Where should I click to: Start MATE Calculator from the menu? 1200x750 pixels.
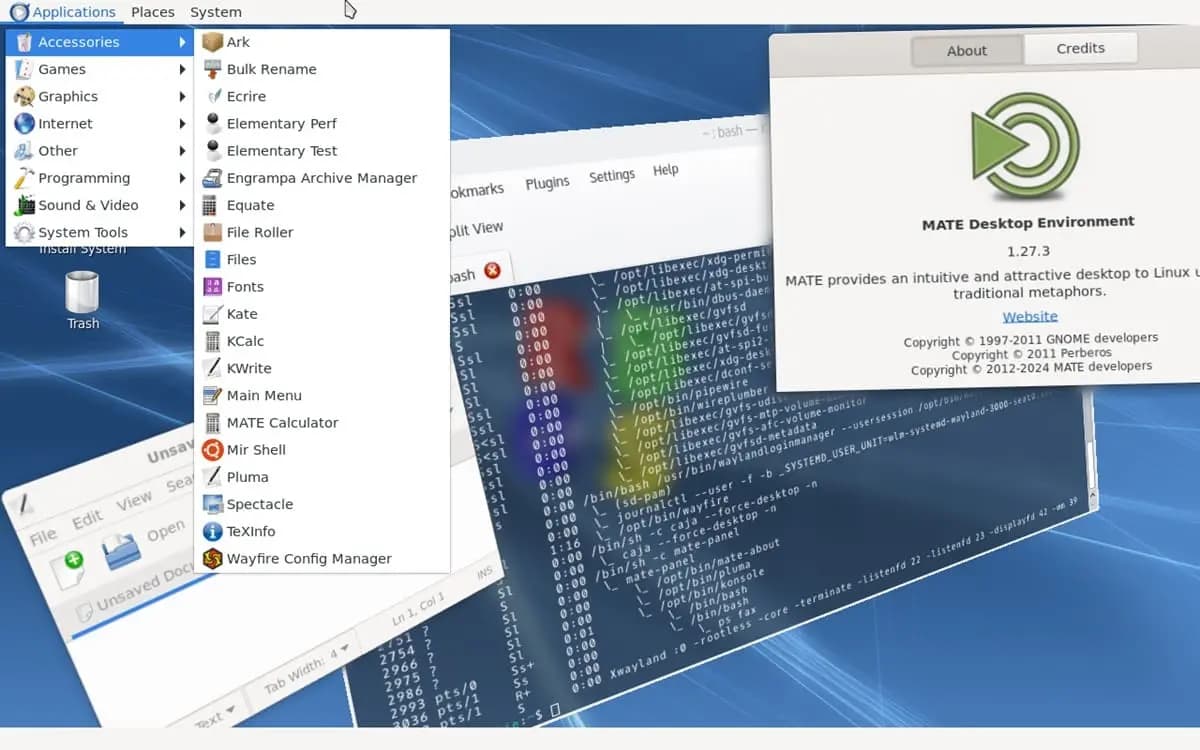[x=282, y=423]
